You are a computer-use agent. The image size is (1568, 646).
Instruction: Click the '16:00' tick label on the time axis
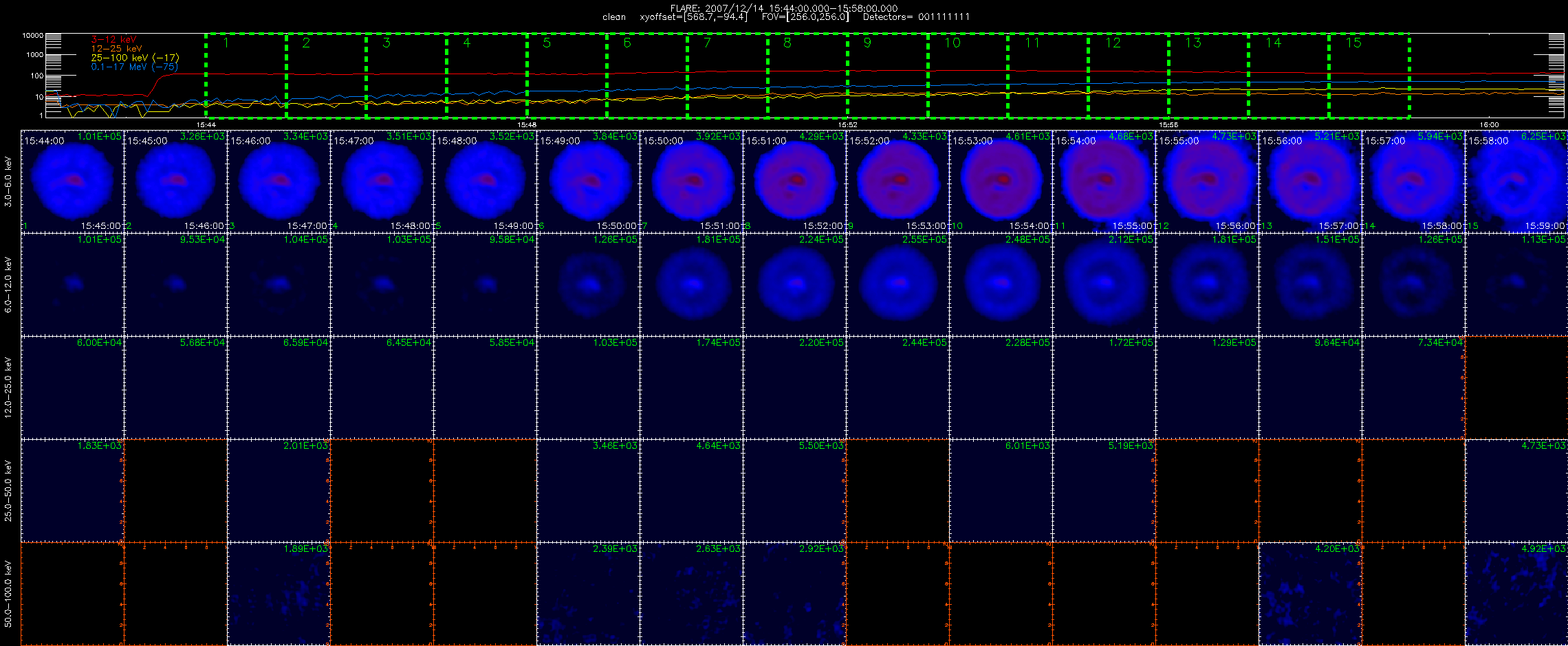tap(1489, 124)
